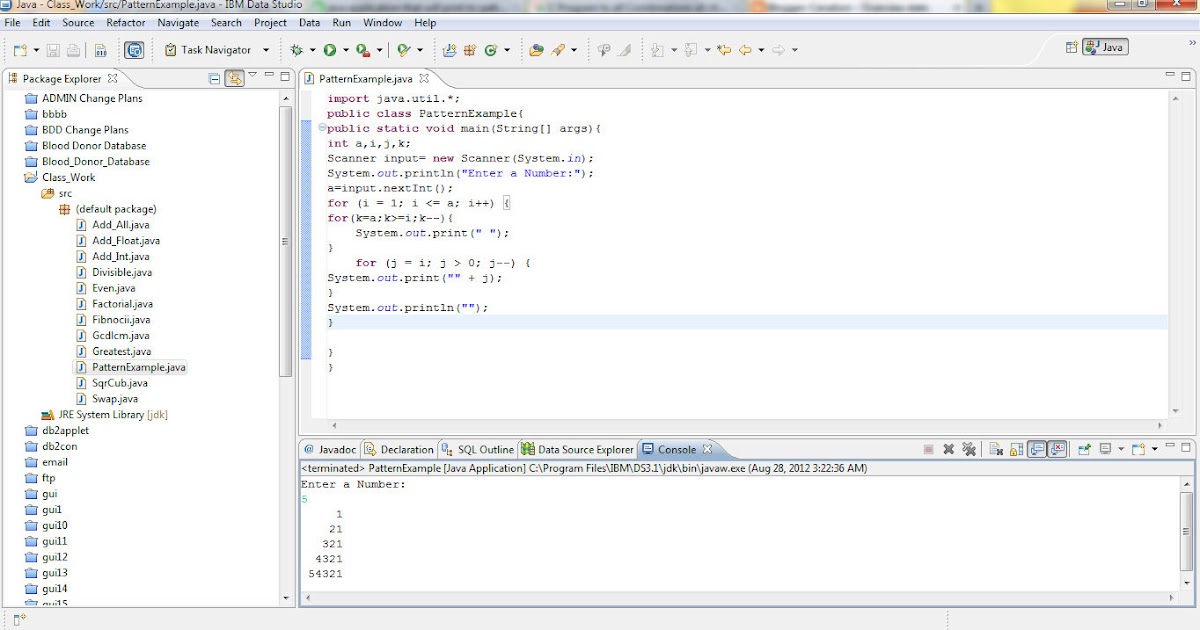Open Search using the flashlight icon

click(556, 49)
